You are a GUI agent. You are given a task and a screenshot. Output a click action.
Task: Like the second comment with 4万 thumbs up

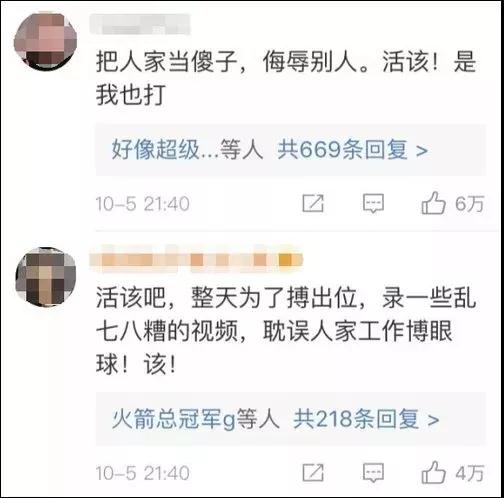pyautogui.click(x=433, y=472)
